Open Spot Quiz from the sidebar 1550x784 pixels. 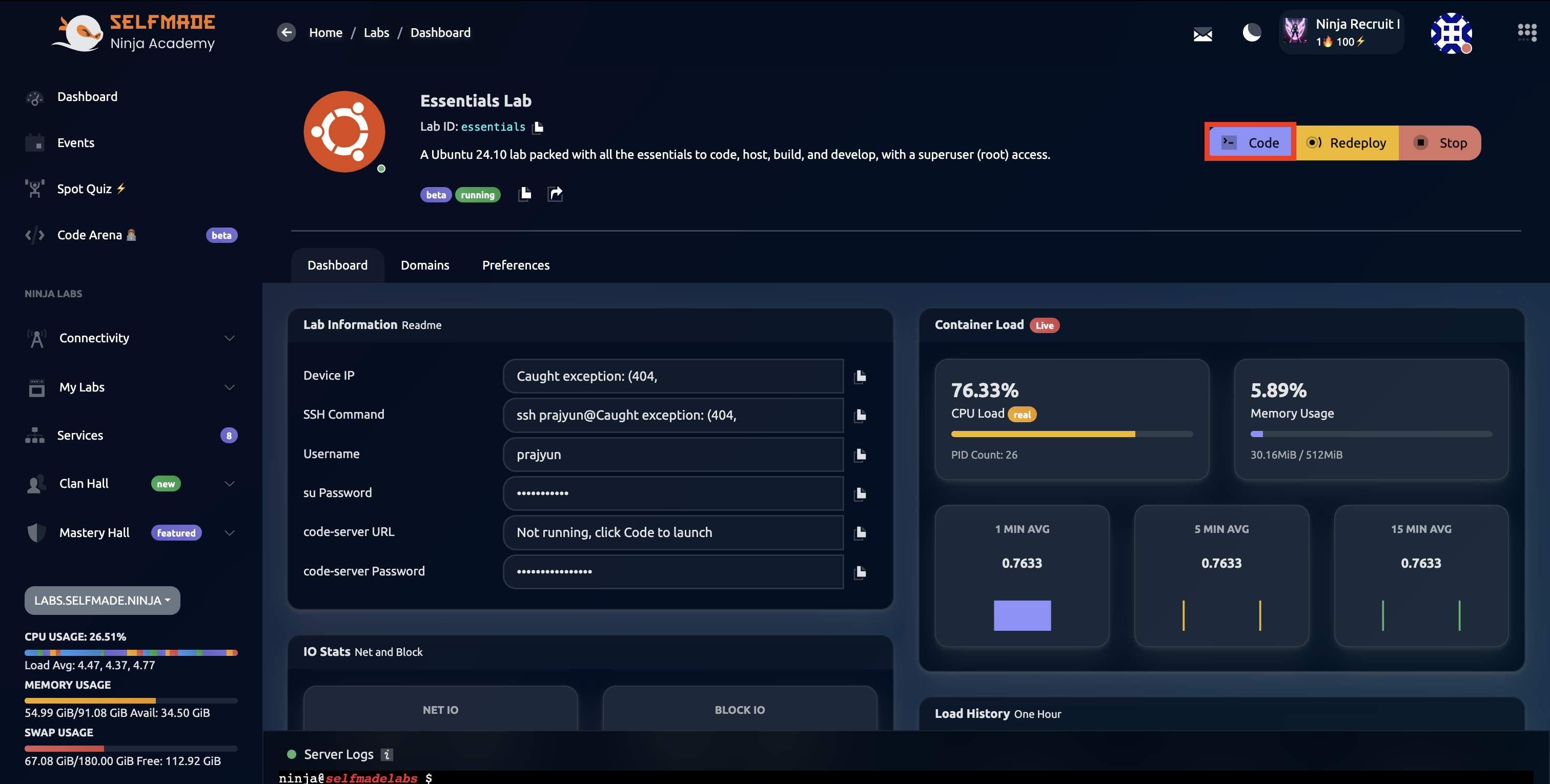pyautogui.click(x=91, y=189)
